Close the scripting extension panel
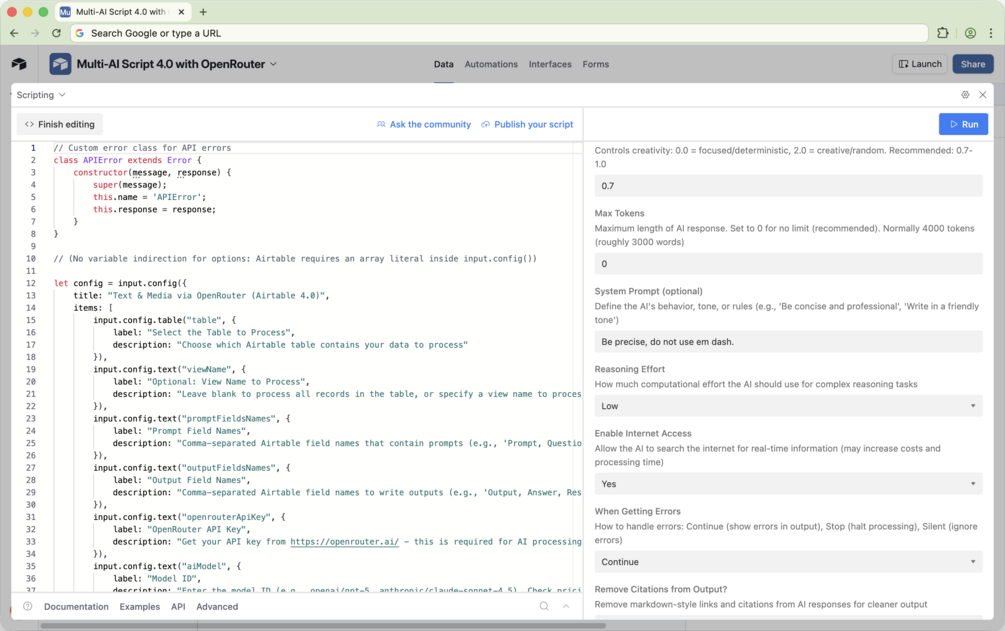The width and height of the screenshot is (1005, 631). [983, 95]
